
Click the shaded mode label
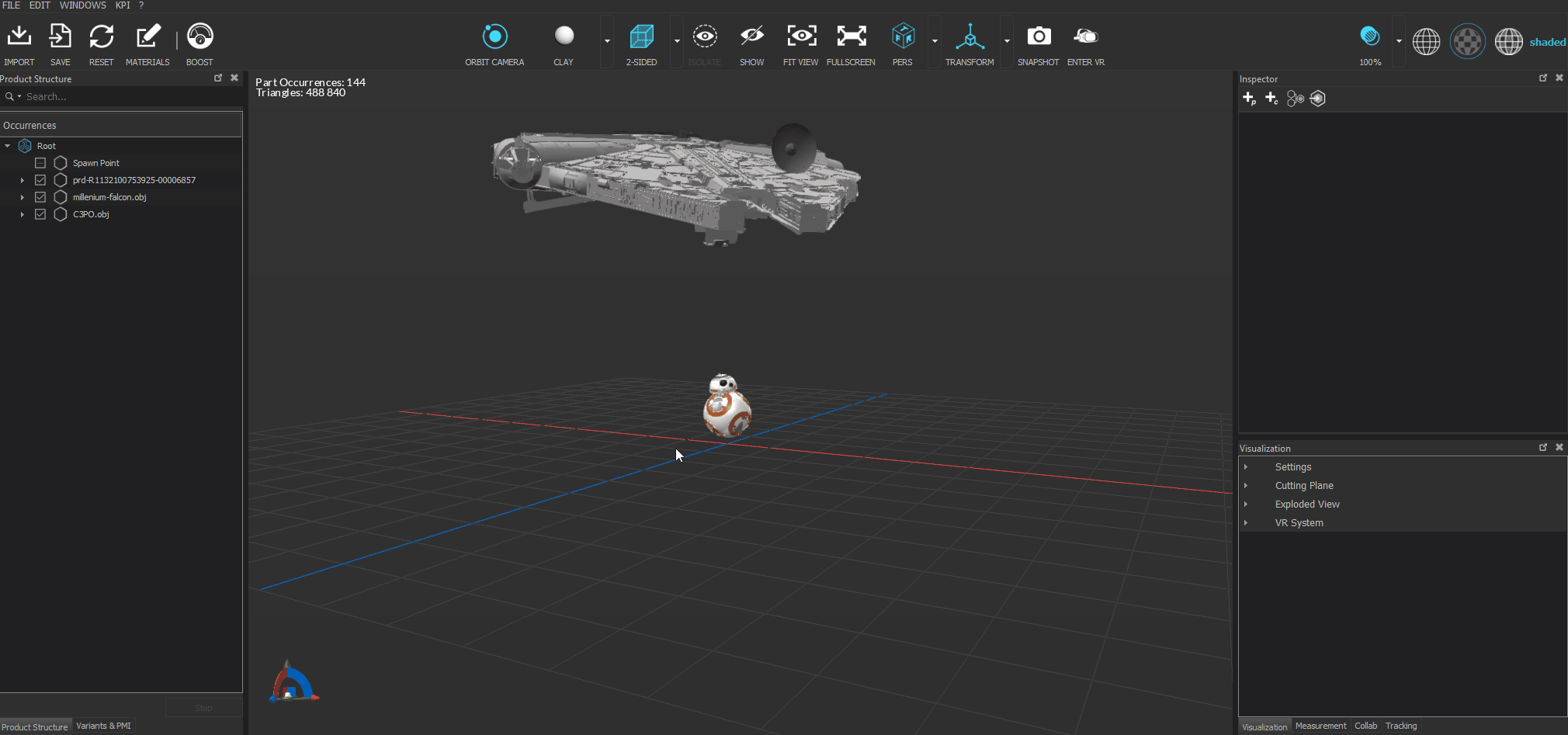(x=1547, y=42)
